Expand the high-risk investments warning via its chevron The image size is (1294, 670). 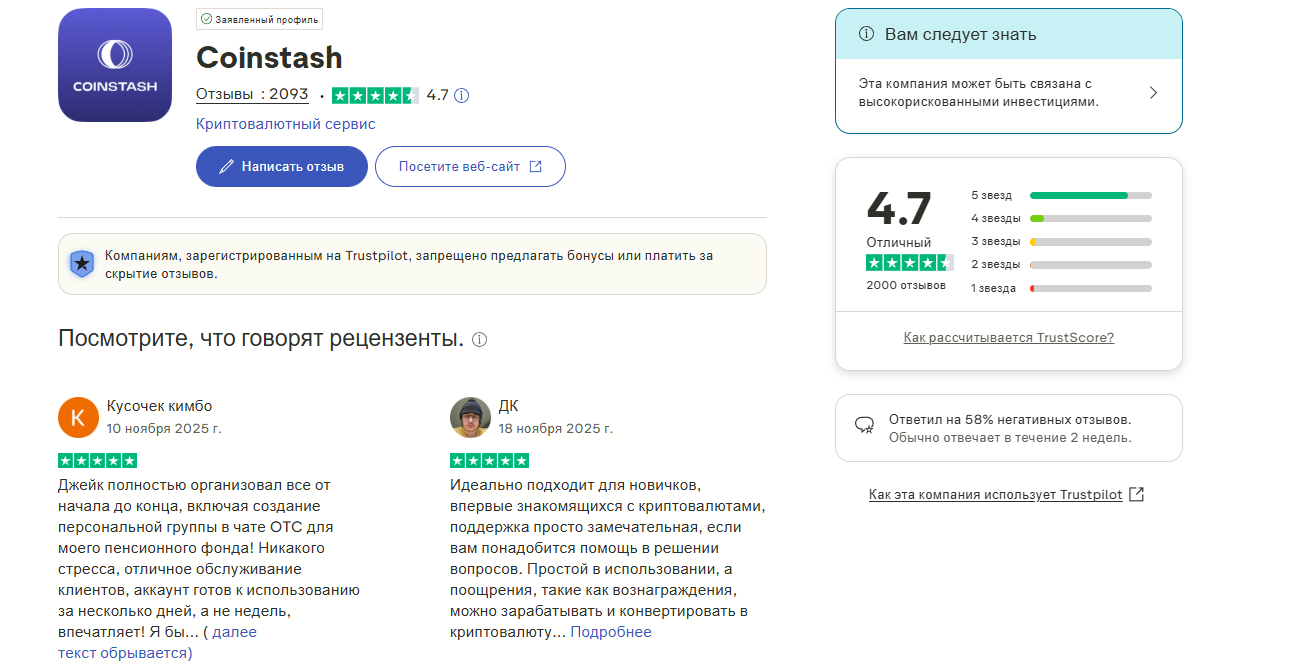(1153, 94)
